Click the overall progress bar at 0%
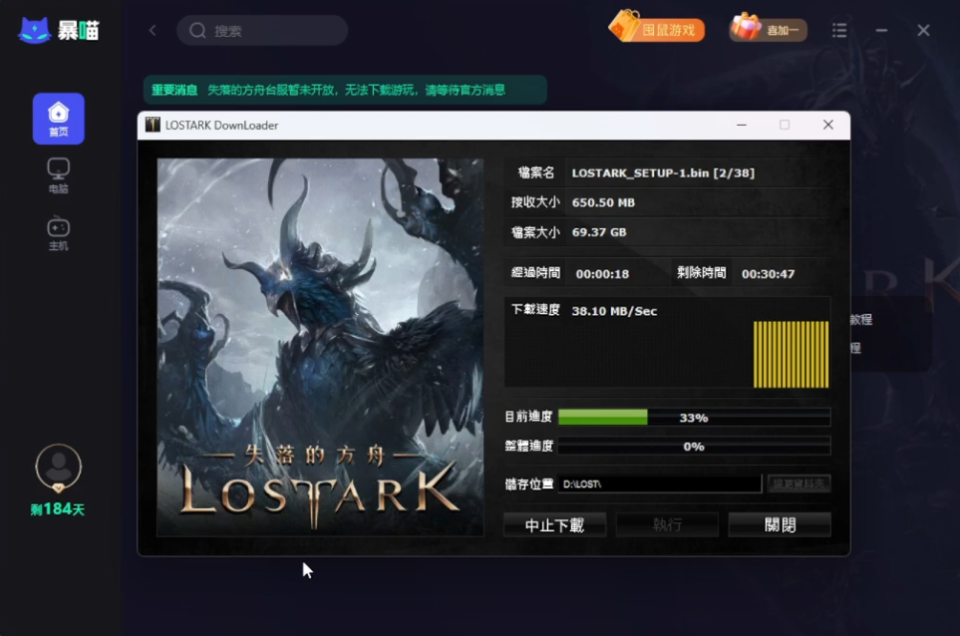The width and height of the screenshot is (960, 636). [x=694, y=446]
